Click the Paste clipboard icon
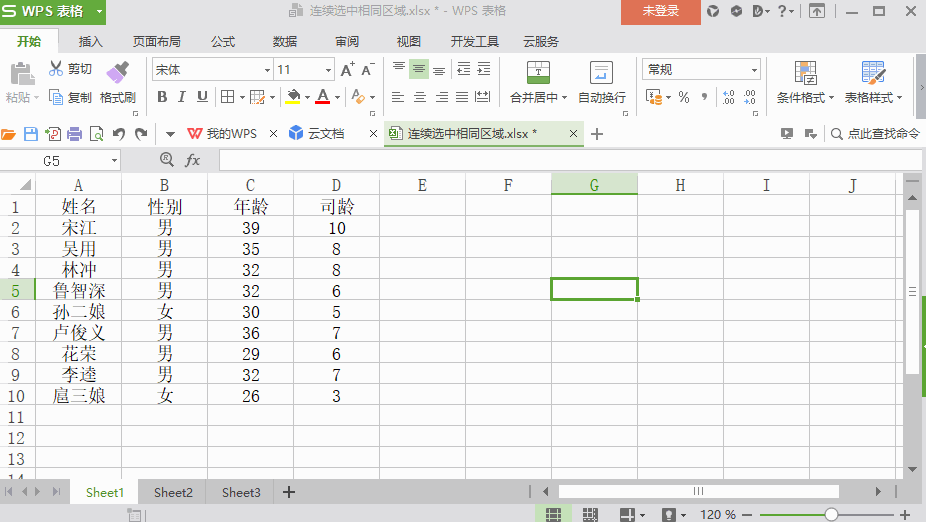 point(22,74)
